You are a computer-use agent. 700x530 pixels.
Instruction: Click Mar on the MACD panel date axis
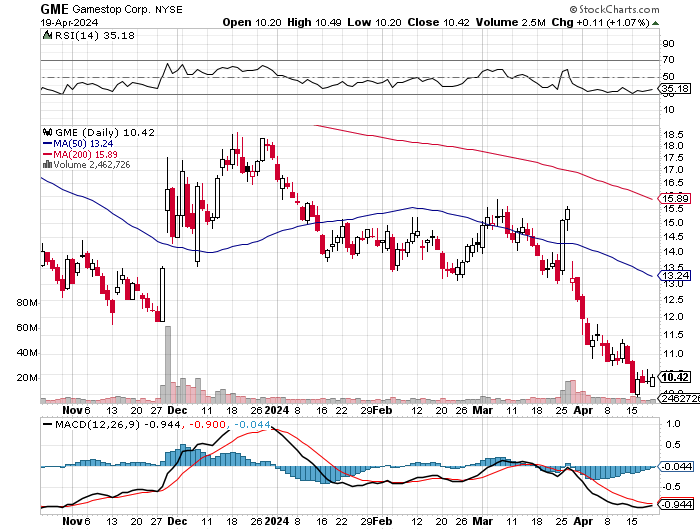(x=483, y=522)
